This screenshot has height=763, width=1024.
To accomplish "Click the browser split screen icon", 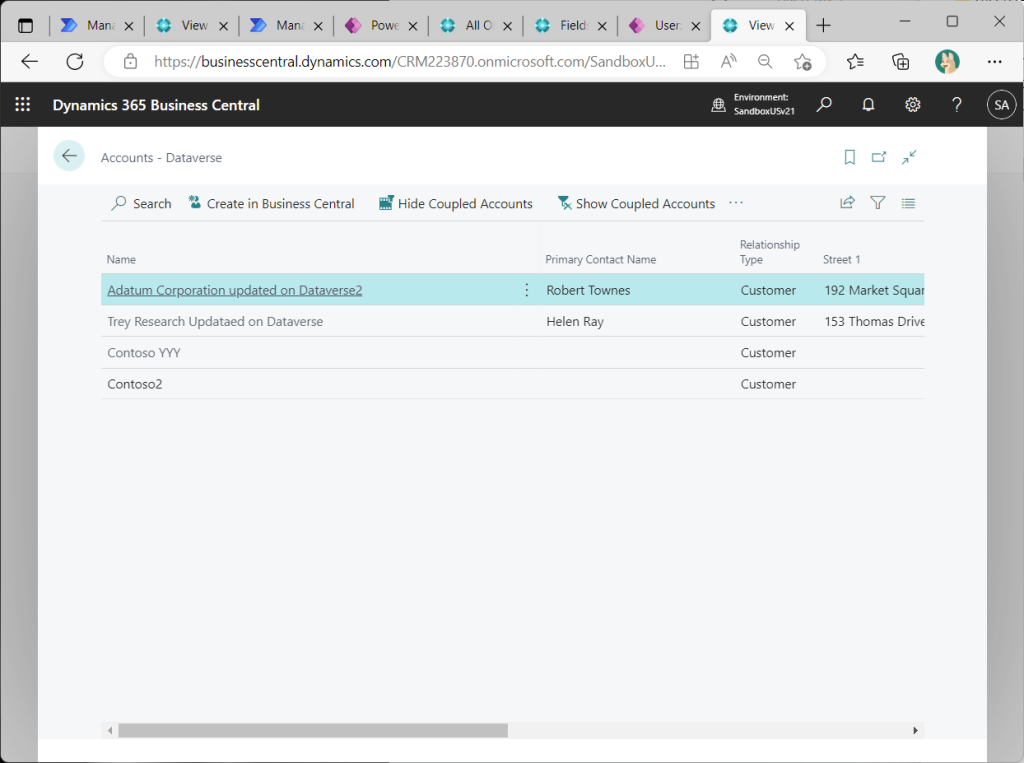I will [x=691, y=61].
